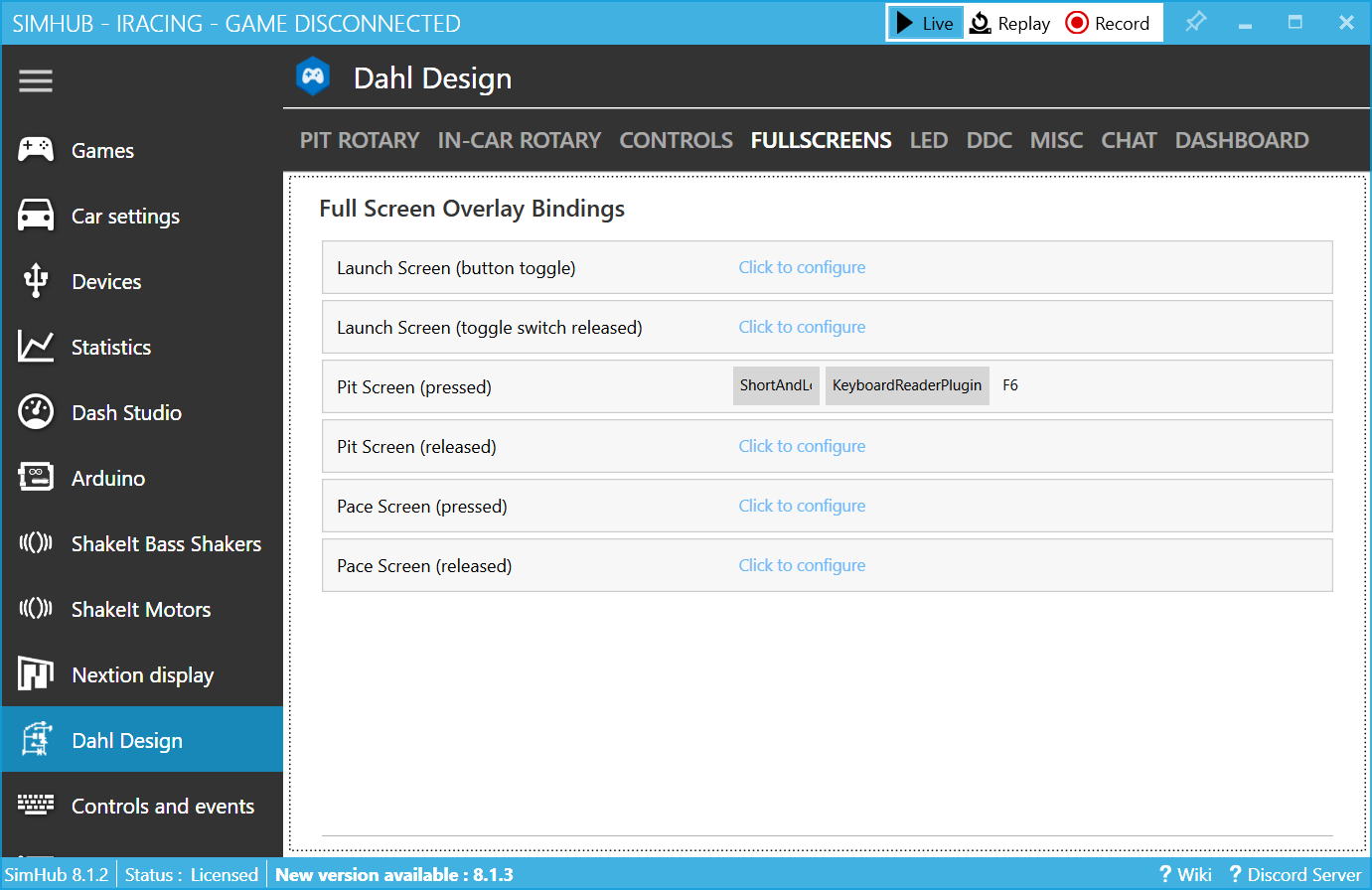Expand the hamburger menu

[36, 80]
